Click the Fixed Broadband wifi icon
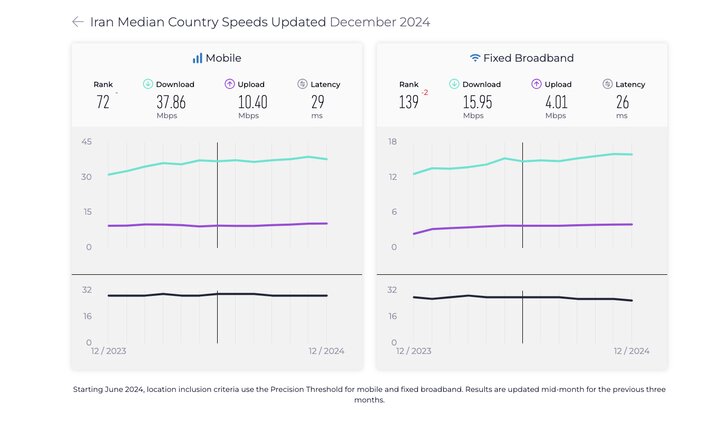 coord(475,58)
